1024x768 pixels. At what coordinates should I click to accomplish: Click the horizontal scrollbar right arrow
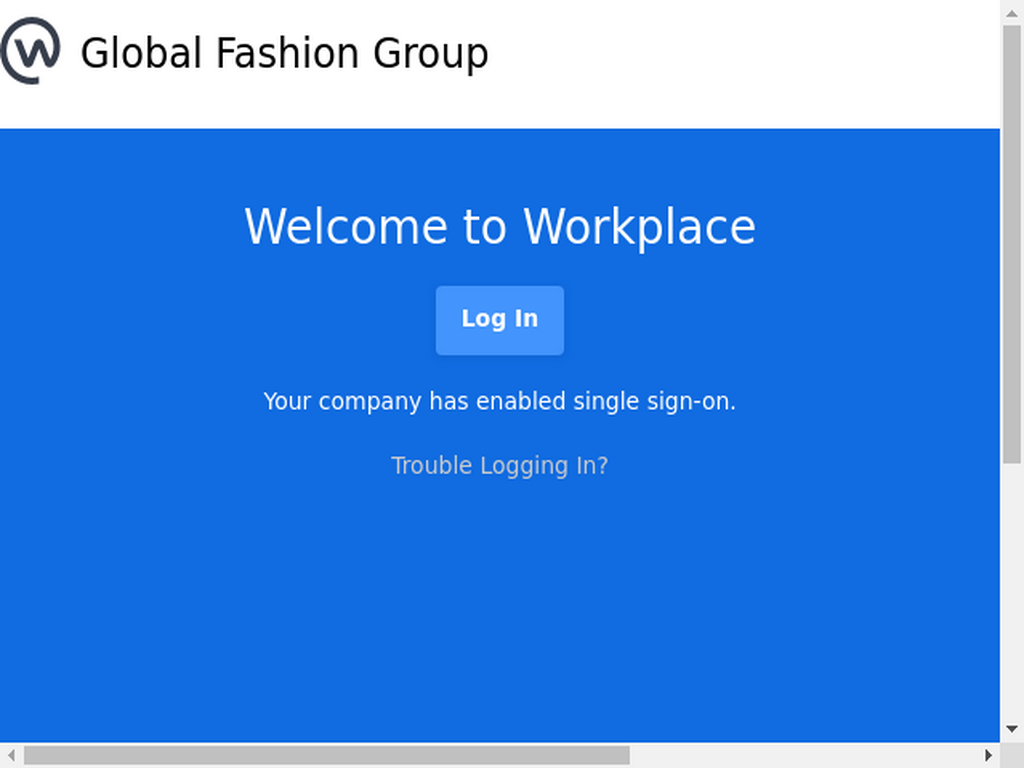coord(988,755)
